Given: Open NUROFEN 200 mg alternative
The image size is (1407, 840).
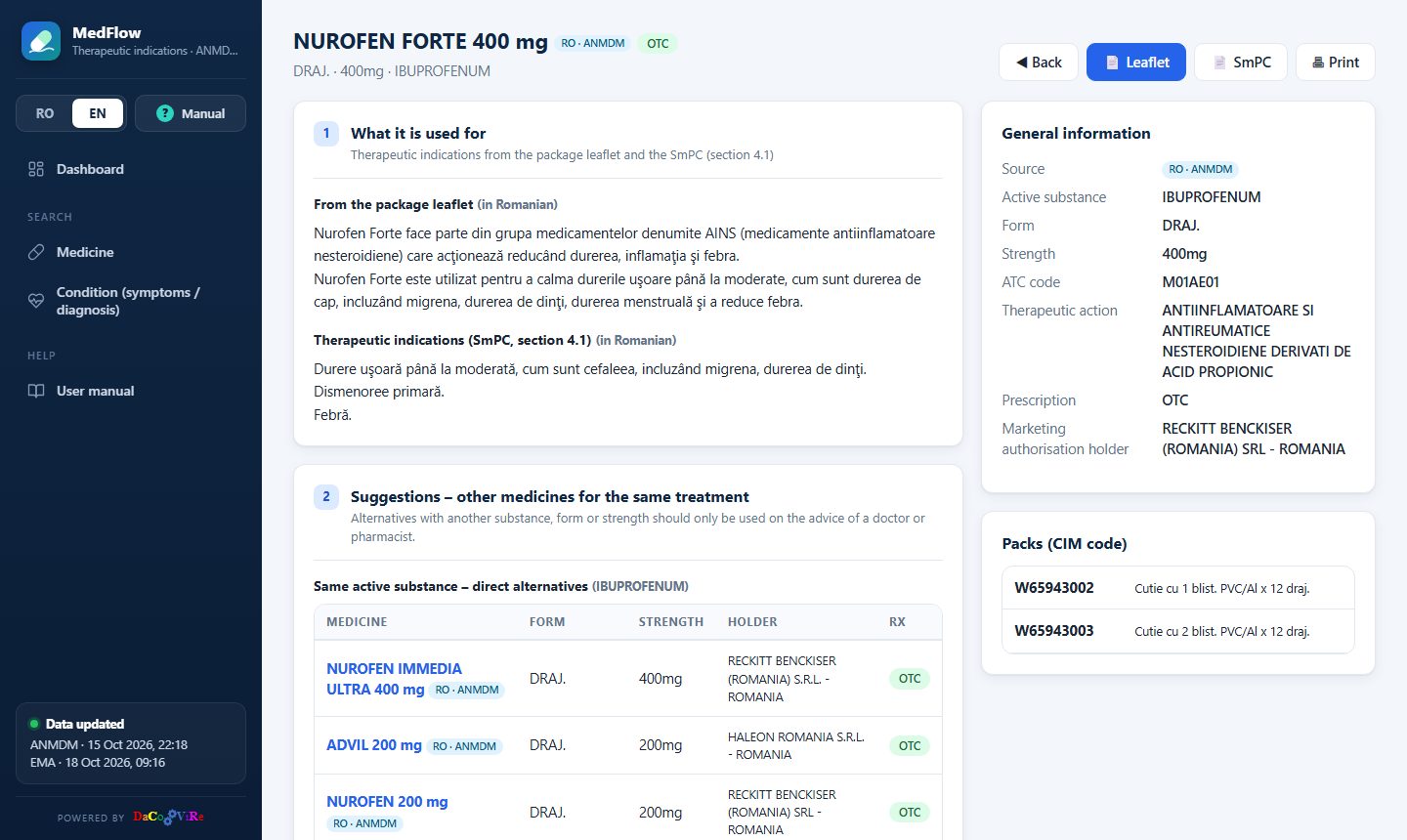Looking at the screenshot, I should [x=387, y=802].
